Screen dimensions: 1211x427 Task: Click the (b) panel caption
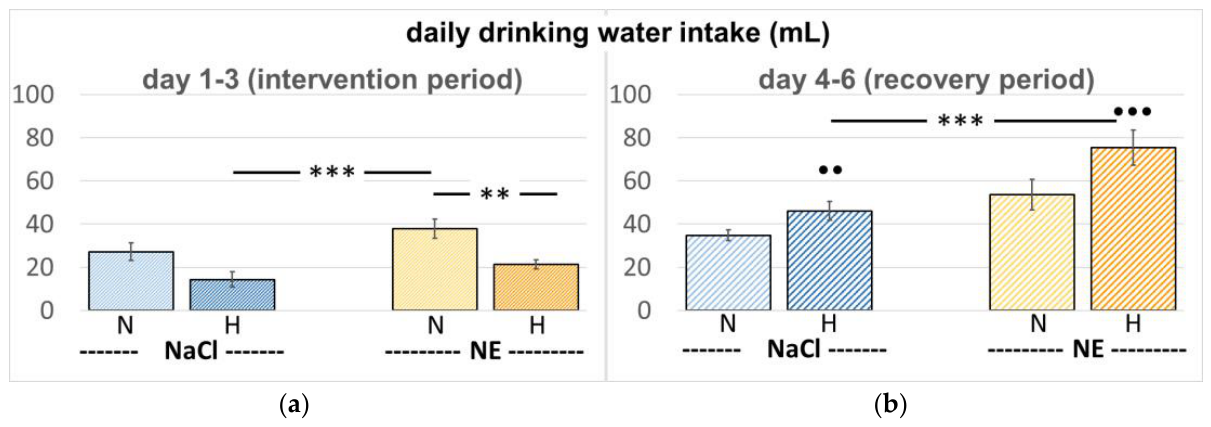[x=891, y=404]
